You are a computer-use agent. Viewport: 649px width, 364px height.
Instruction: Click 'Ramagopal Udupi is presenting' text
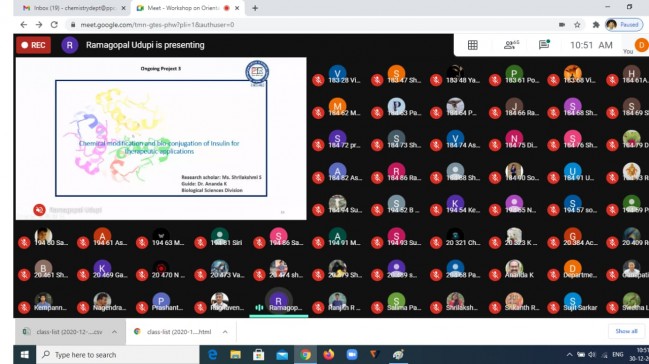145,45
